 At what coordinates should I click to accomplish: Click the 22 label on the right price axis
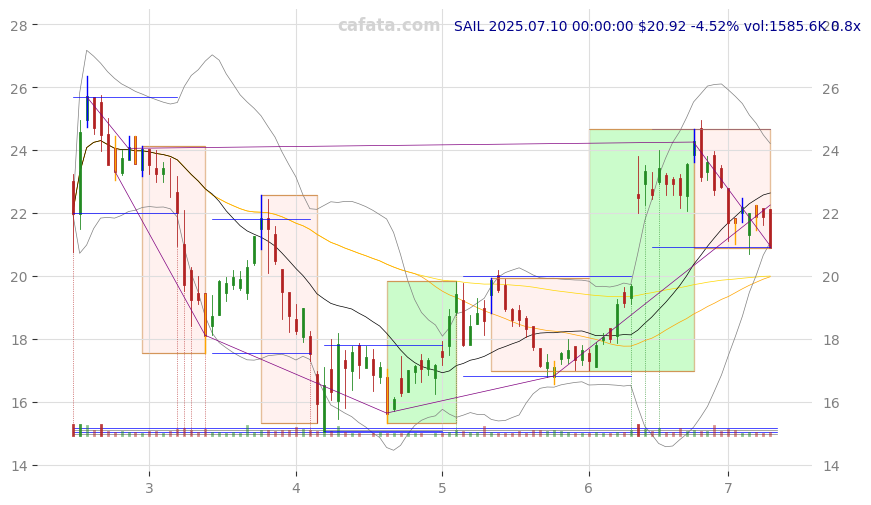[831, 214]
